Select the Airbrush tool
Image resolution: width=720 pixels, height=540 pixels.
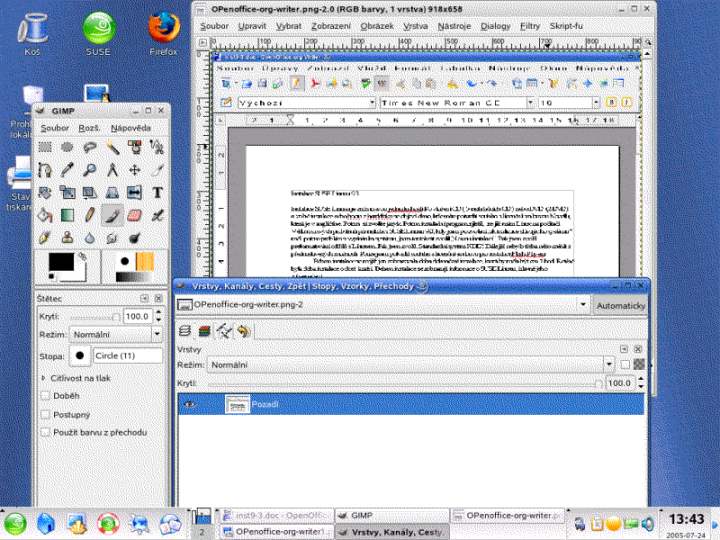(157, 215)
